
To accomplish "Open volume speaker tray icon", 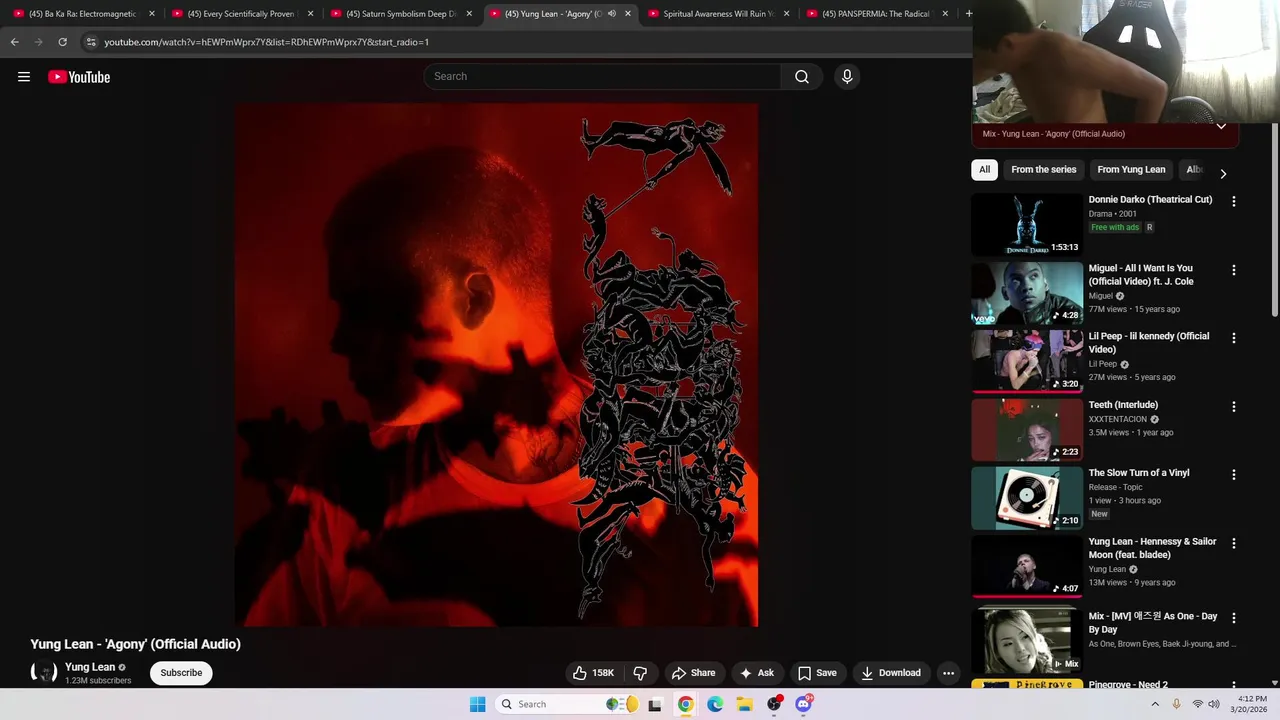I will (1214, 704).
